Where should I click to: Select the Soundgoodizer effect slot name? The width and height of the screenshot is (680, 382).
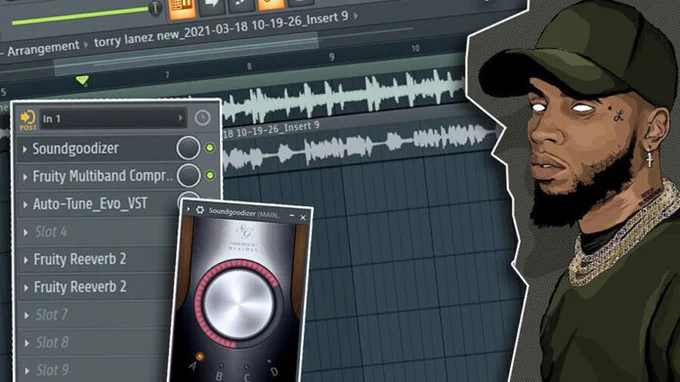pyautogui.click(x=75, y=149)
